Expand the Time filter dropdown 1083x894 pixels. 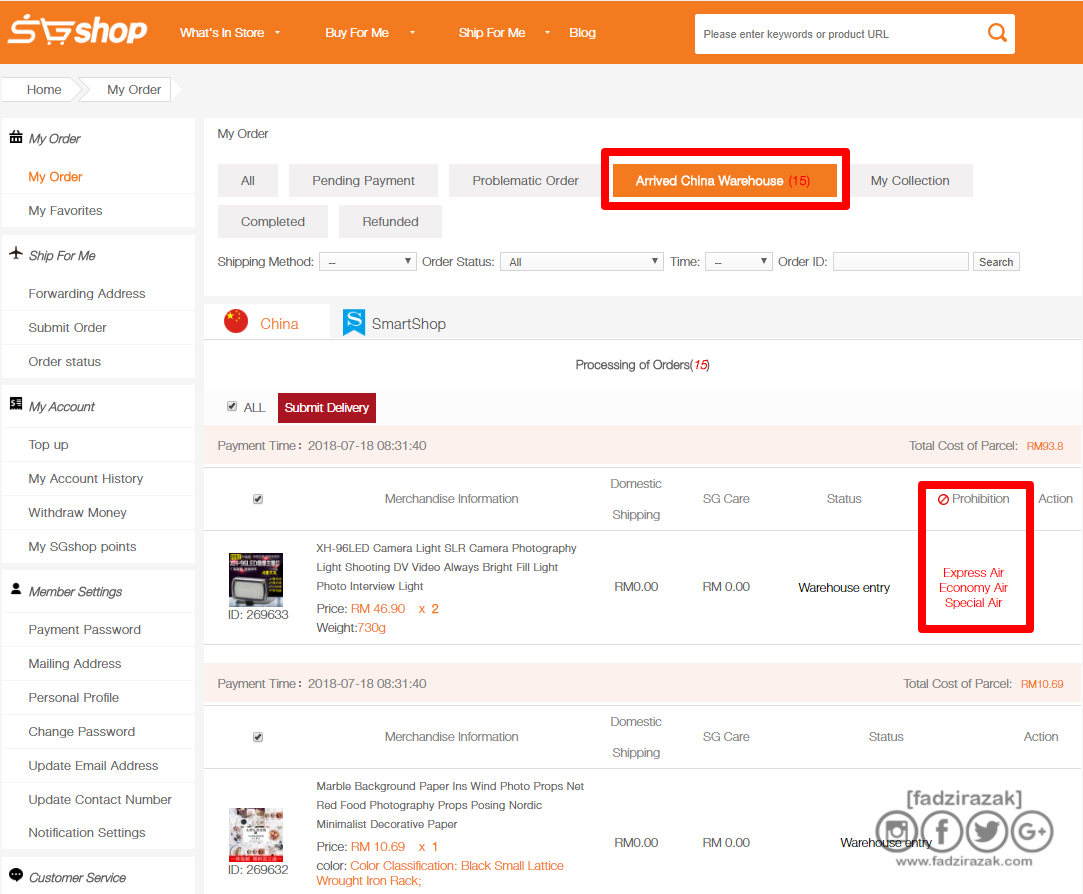(x=738, y=262)
